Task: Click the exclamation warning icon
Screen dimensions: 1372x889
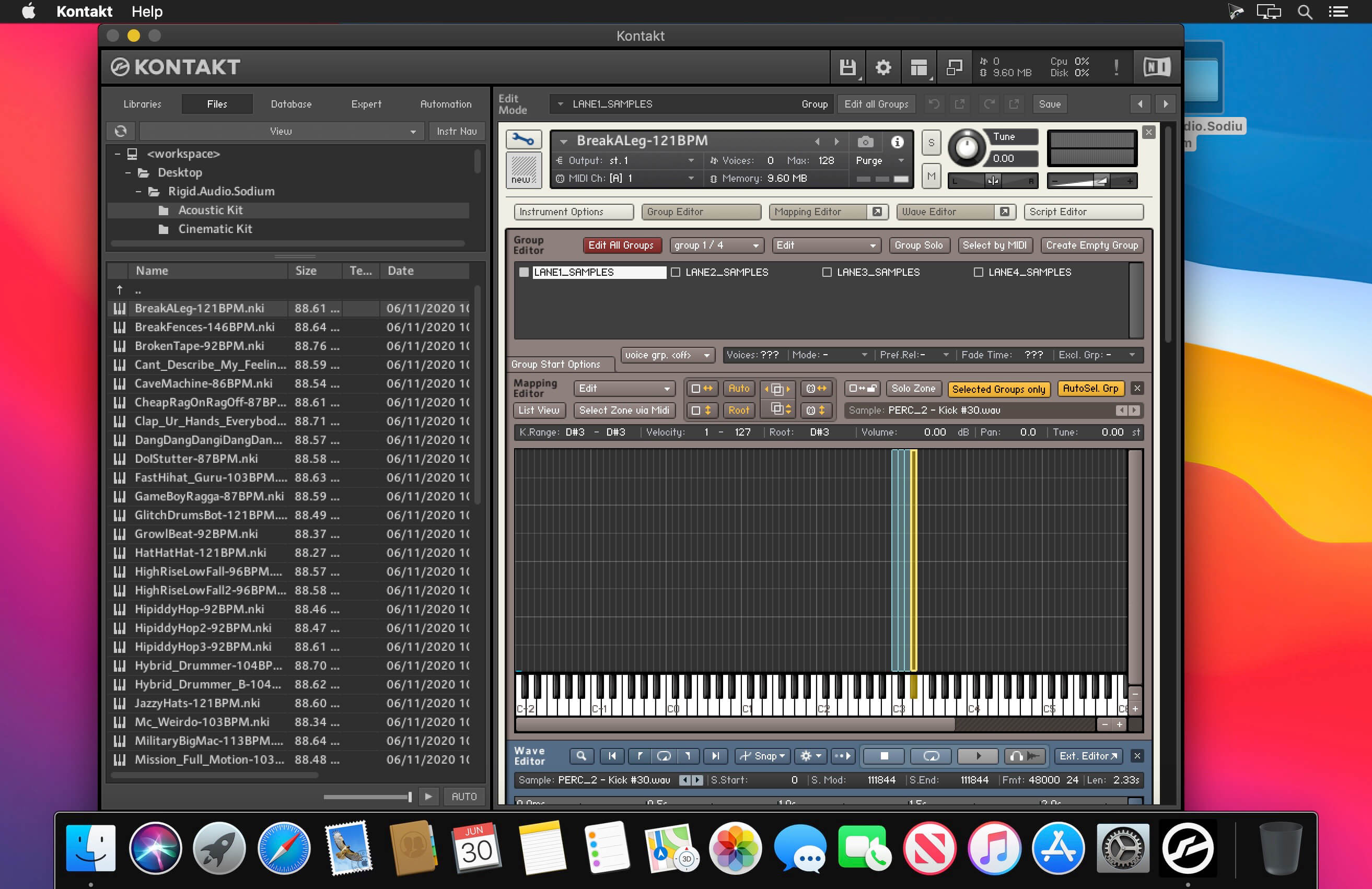Action: point(1116,67)
